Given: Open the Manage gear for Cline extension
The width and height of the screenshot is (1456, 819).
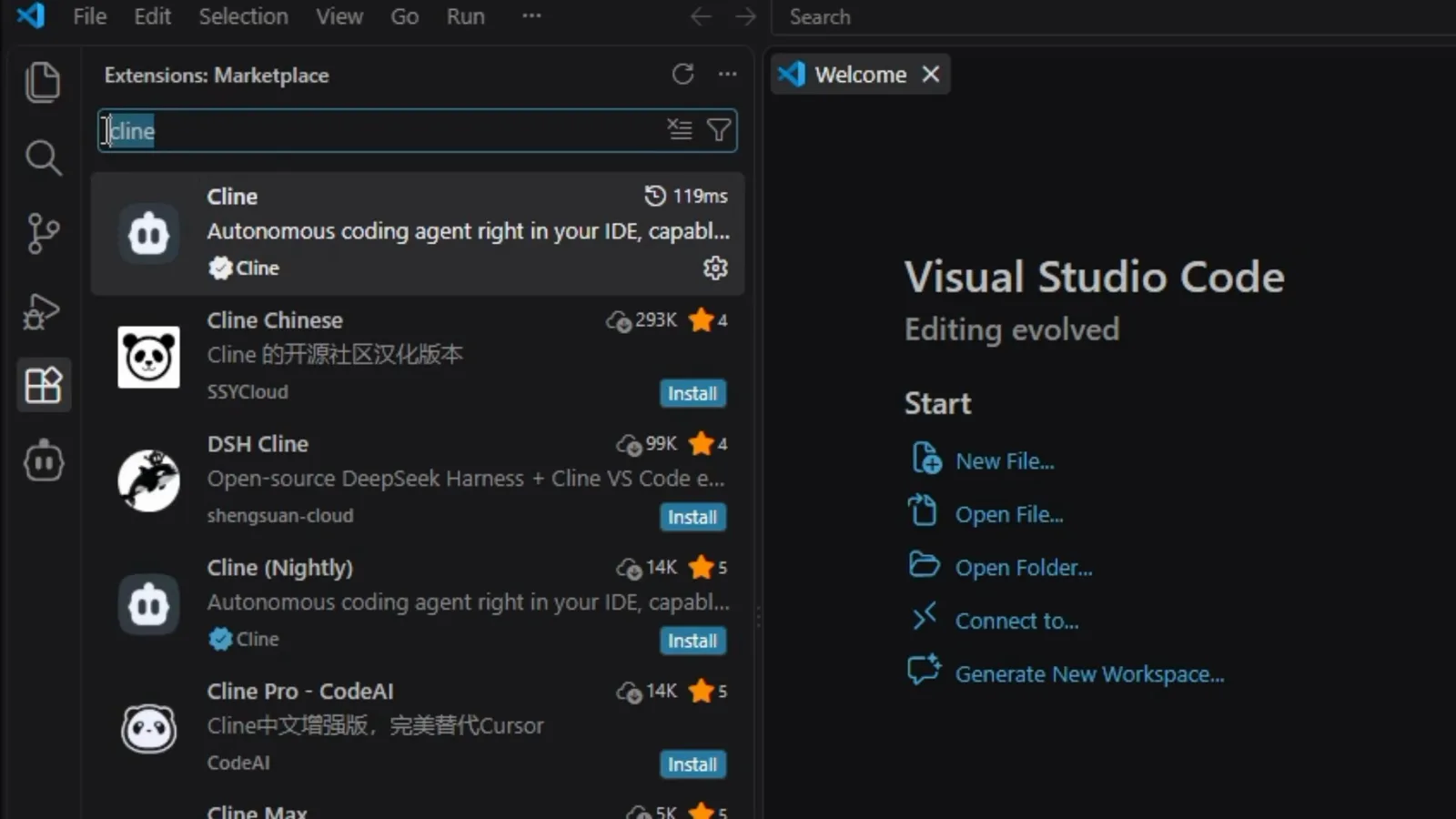Looking at the screenshot, I should click(x=715, y=268).
